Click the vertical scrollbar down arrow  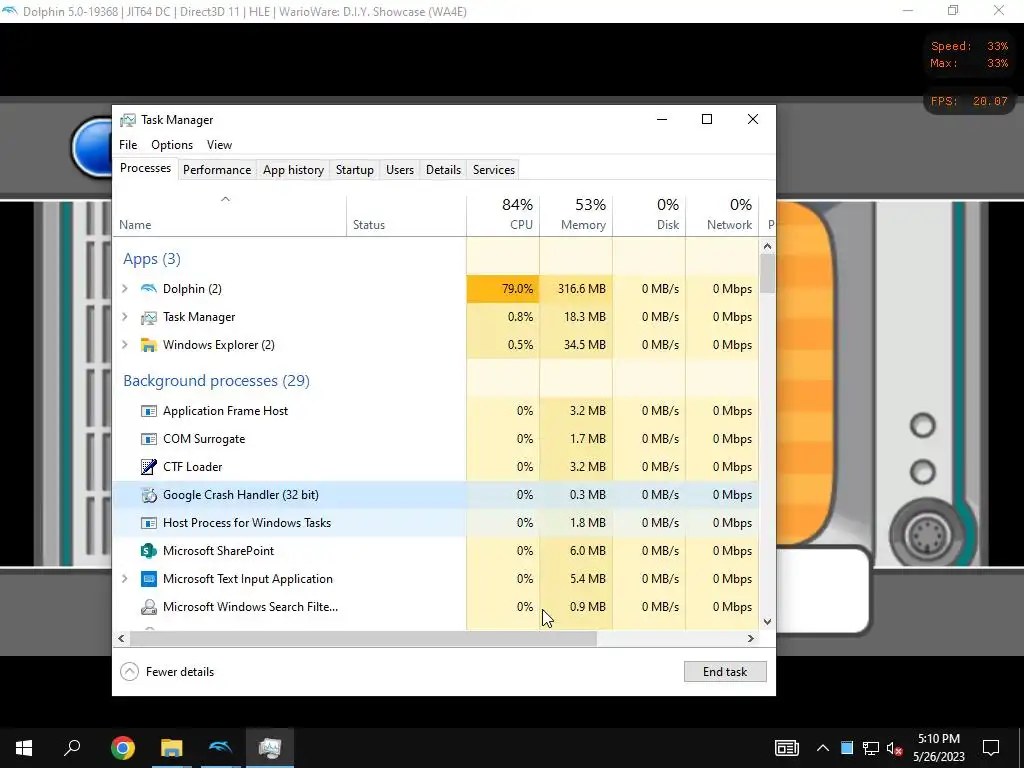767,622
